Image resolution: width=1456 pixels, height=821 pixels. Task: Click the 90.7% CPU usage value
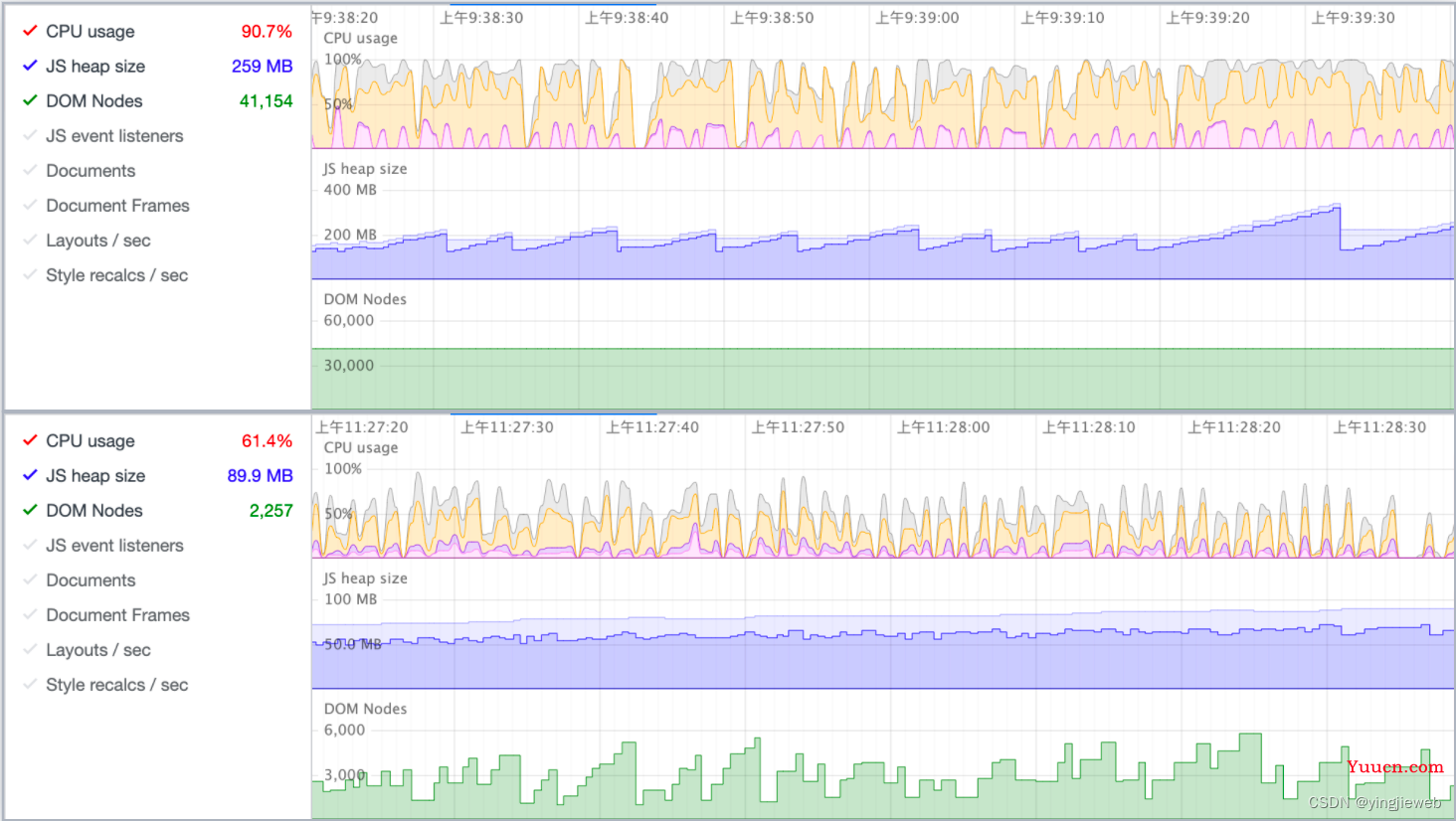pyautogui.click(x=267, y=31)
